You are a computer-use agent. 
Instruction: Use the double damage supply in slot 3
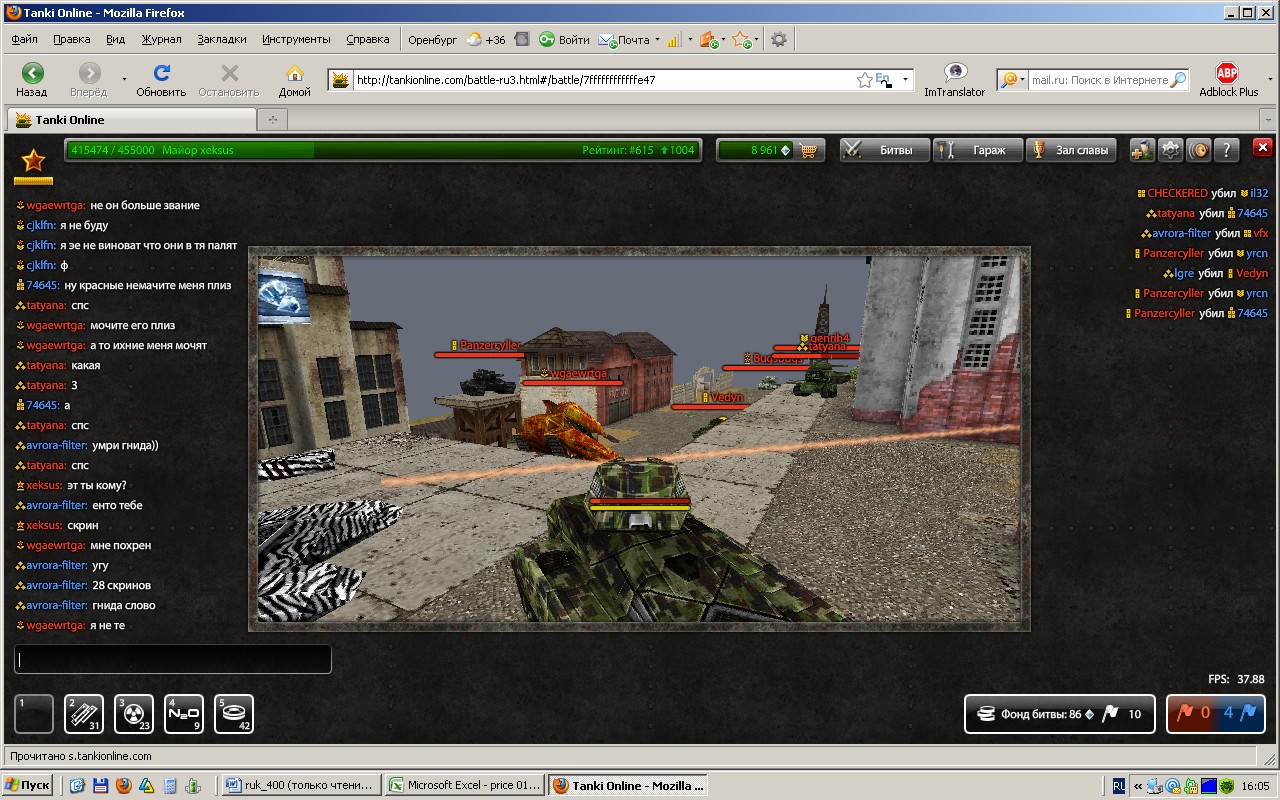(134, 714)
